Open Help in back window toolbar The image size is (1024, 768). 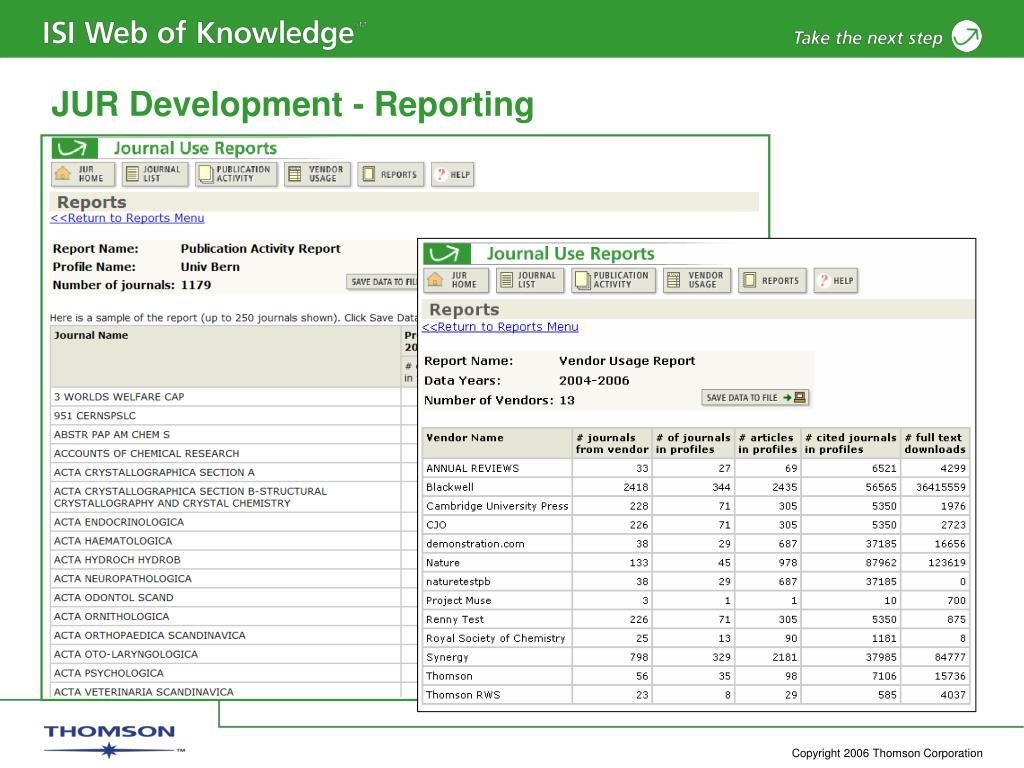[x=453, y=174]
